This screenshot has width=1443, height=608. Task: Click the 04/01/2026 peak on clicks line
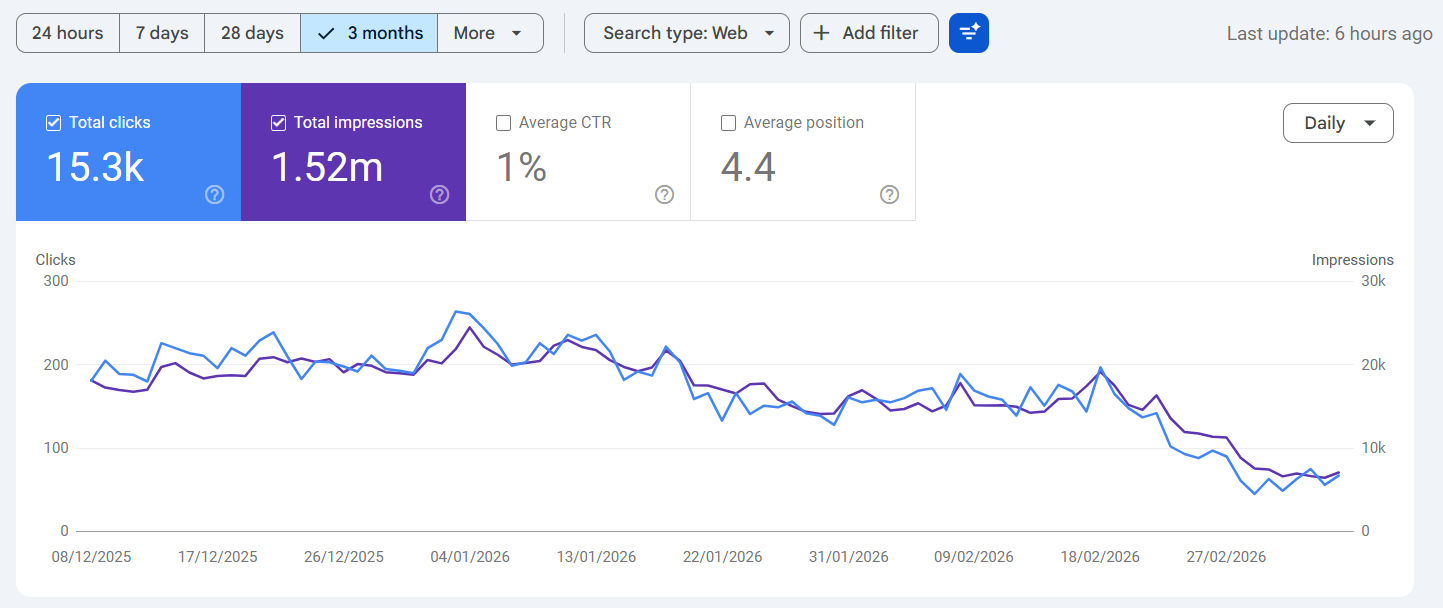coord(456,311)
